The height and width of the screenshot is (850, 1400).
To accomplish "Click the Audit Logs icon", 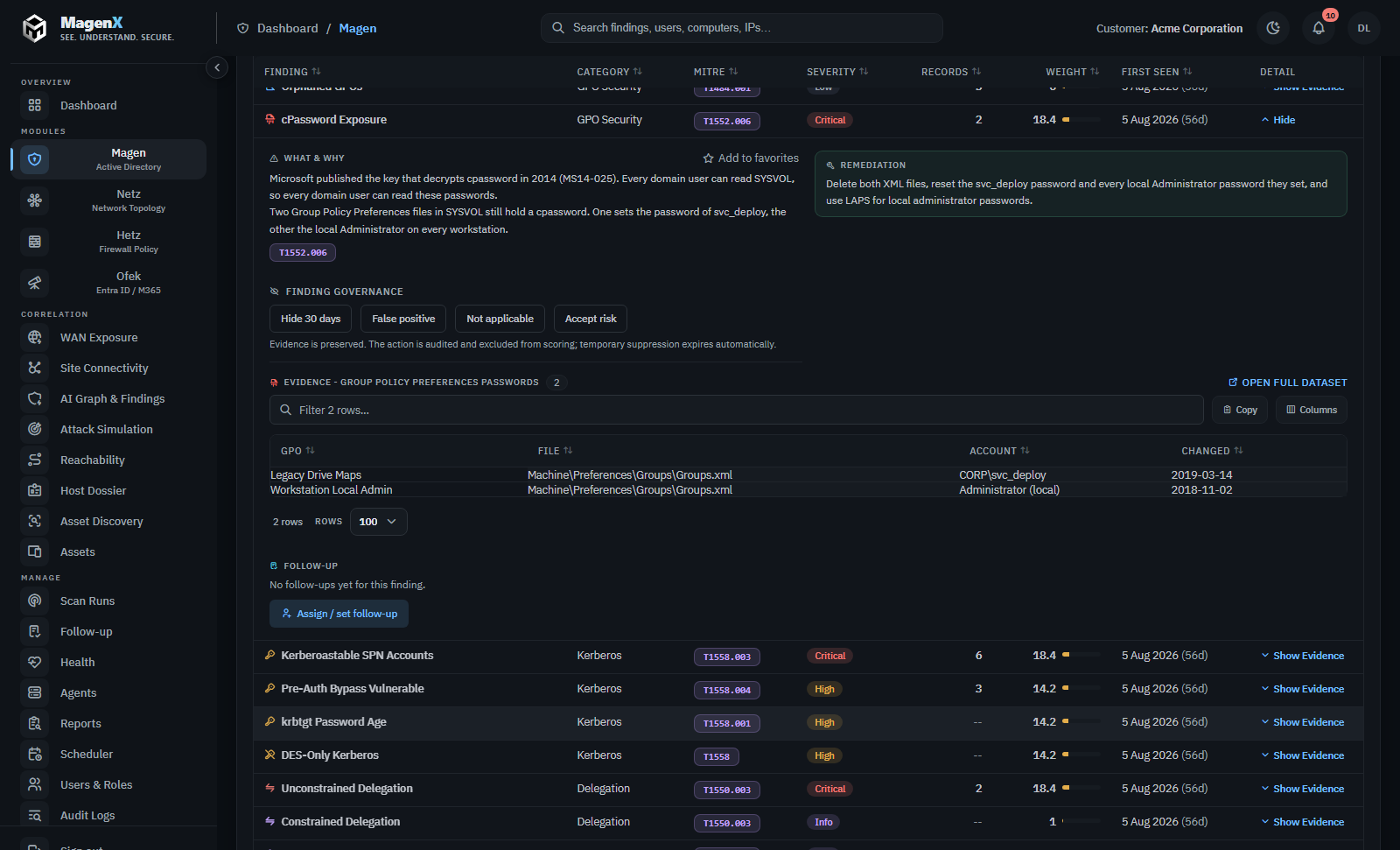I will pyautogui.click(x=35, y=815).
